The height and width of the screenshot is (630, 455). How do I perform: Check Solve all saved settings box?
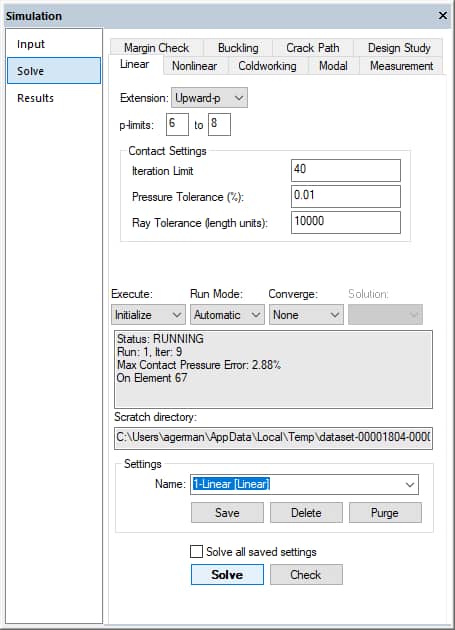click(196, 551)
